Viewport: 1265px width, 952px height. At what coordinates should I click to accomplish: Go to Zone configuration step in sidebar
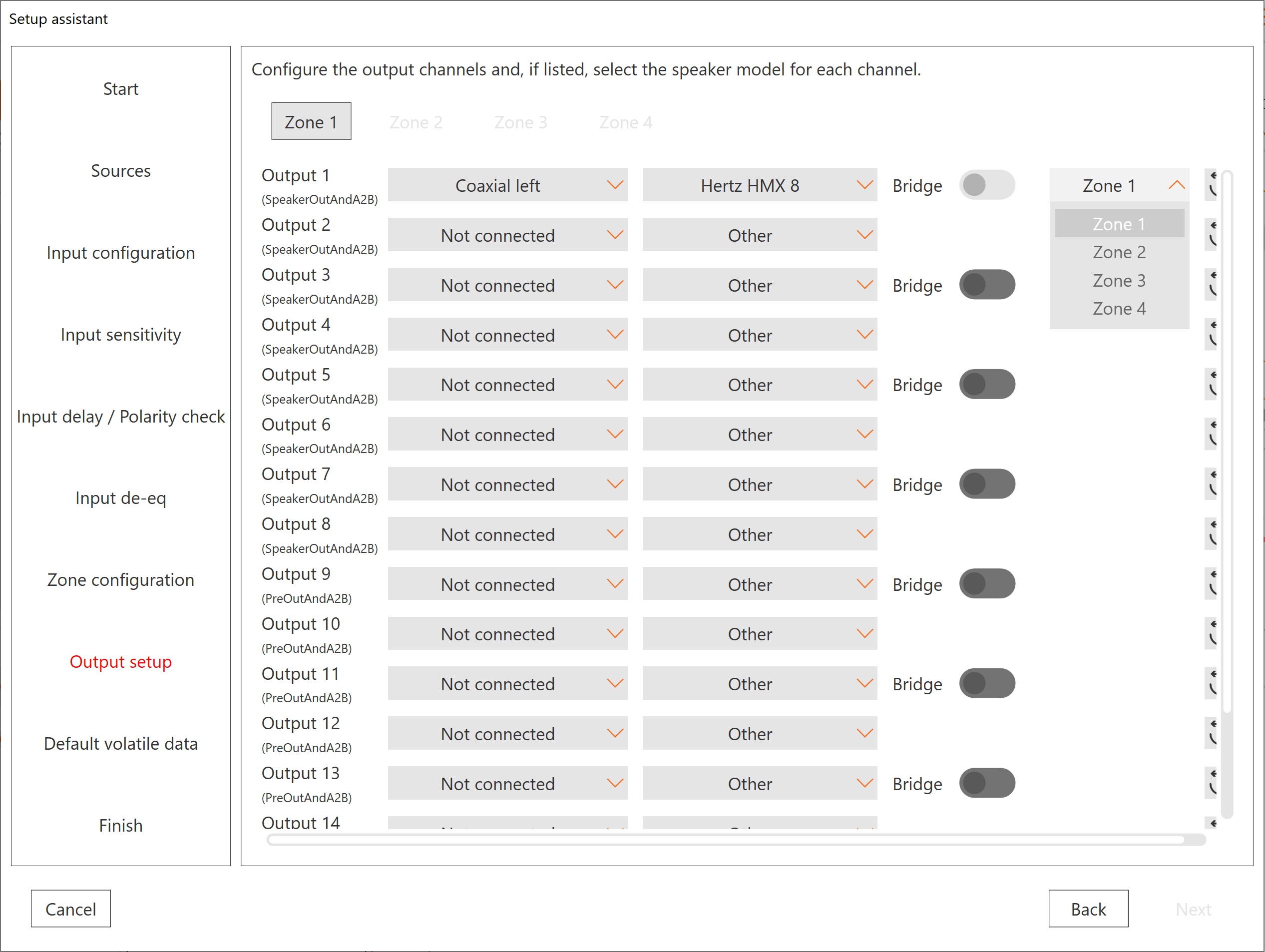pos(121,579)
